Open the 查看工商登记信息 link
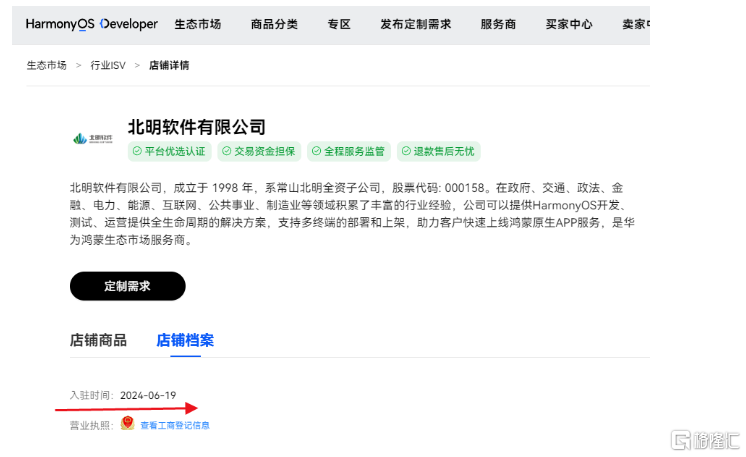 tap(175, 425)
